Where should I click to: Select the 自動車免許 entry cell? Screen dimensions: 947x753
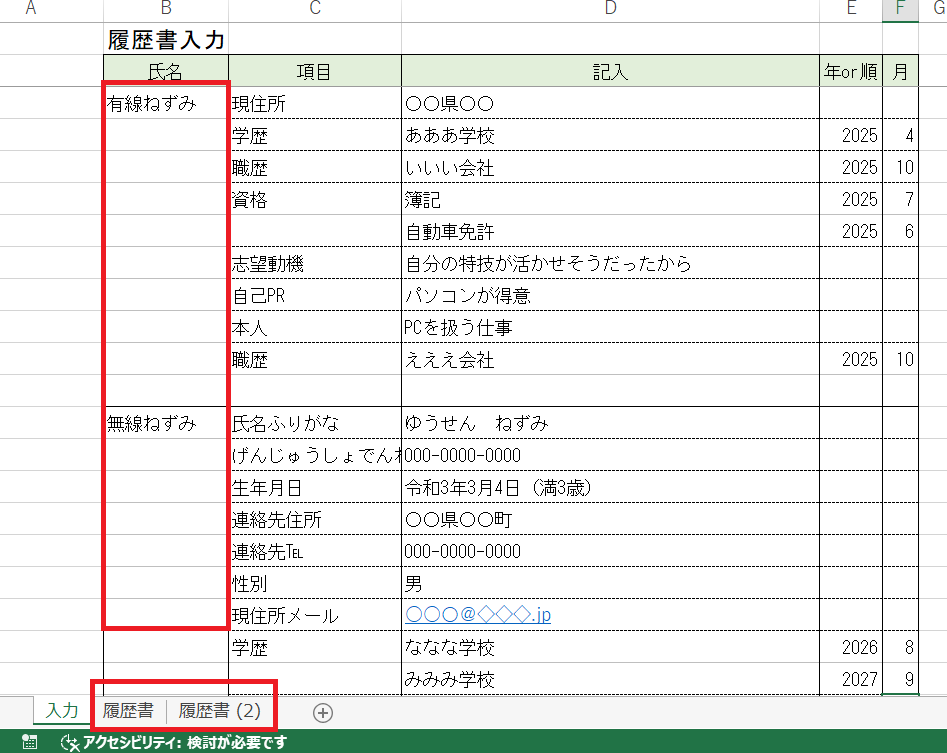coord(610,231)
